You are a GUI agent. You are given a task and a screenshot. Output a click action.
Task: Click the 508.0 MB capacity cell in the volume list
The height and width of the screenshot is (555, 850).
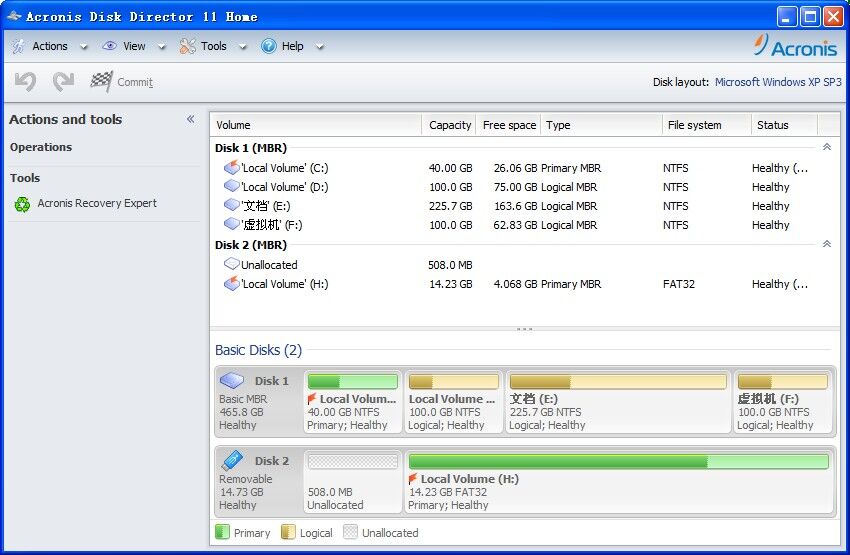point(450,265)
